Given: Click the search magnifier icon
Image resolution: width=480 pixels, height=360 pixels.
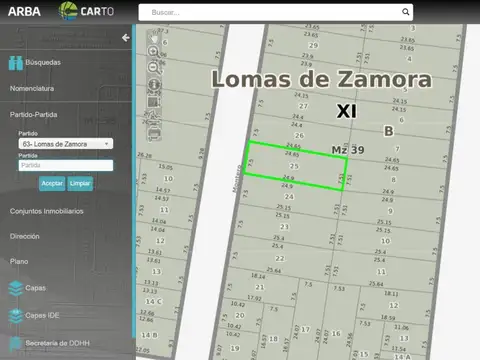Looking at the screenshot, I should point(405,12).
